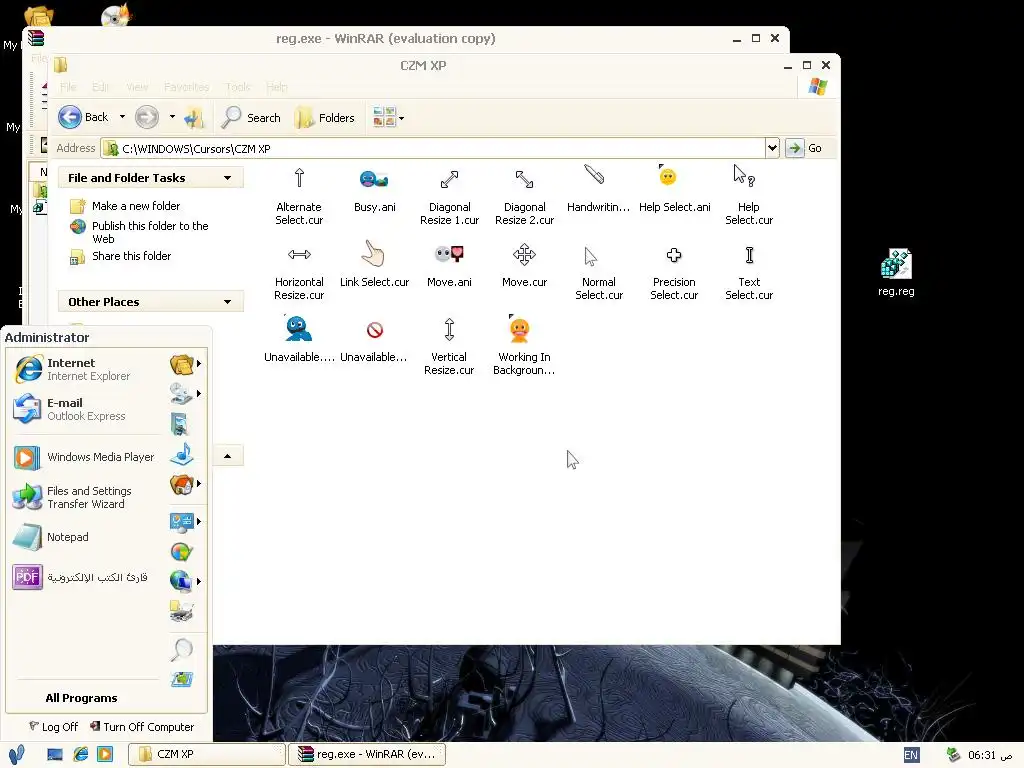Select the Busy.ani cursor file
The width and height of the screenshot is (1024, 768).
374,190
